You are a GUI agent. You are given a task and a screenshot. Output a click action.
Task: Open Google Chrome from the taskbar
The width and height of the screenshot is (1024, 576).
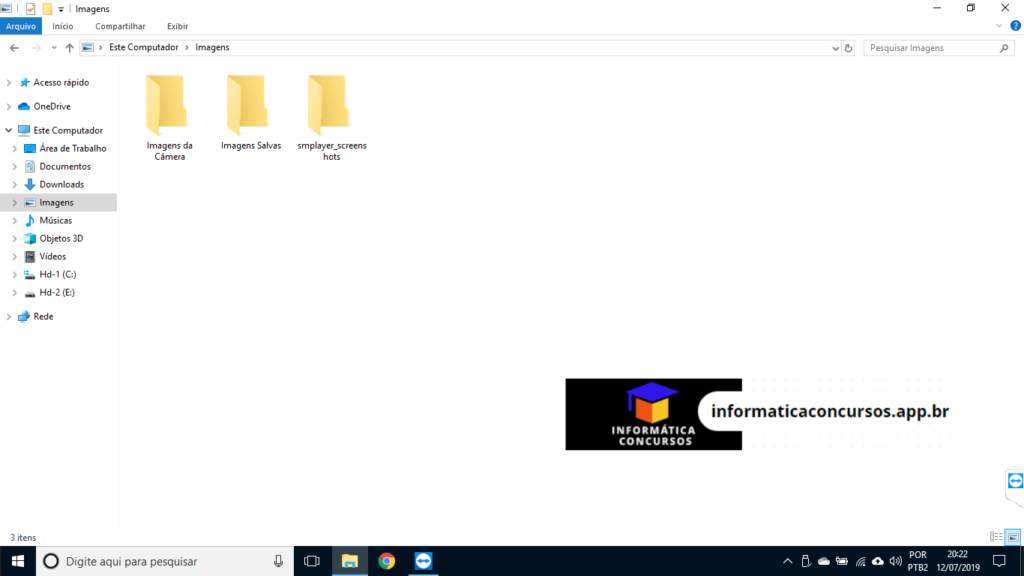click(386, 561)
